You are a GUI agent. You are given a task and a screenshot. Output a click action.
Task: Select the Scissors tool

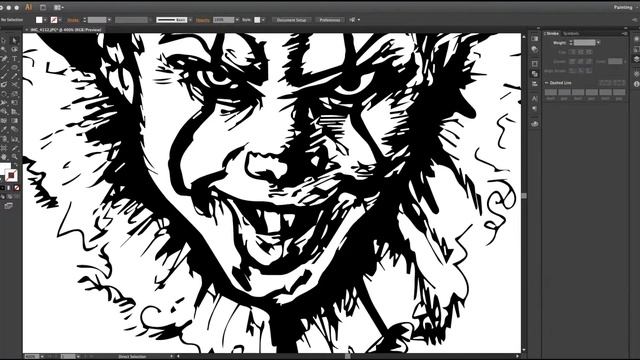click(x=14, y=84)
